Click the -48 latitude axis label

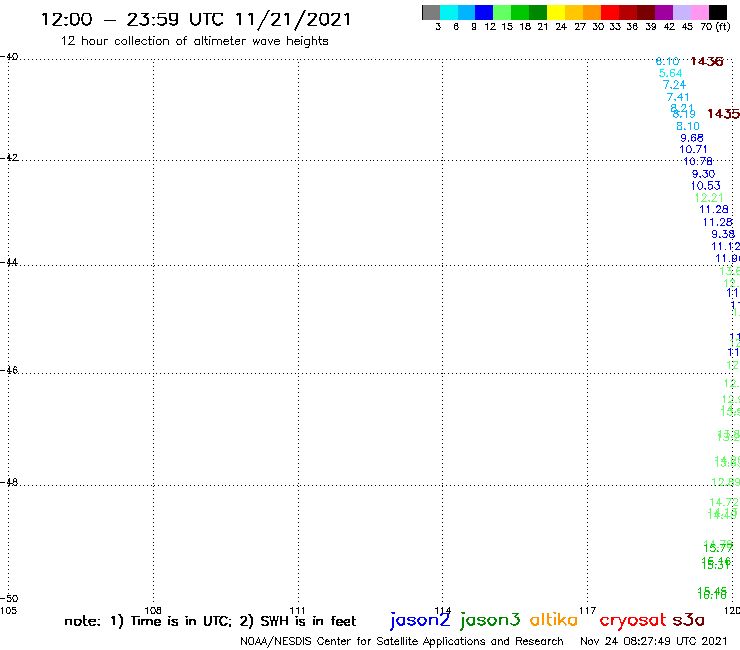[9, 482]
